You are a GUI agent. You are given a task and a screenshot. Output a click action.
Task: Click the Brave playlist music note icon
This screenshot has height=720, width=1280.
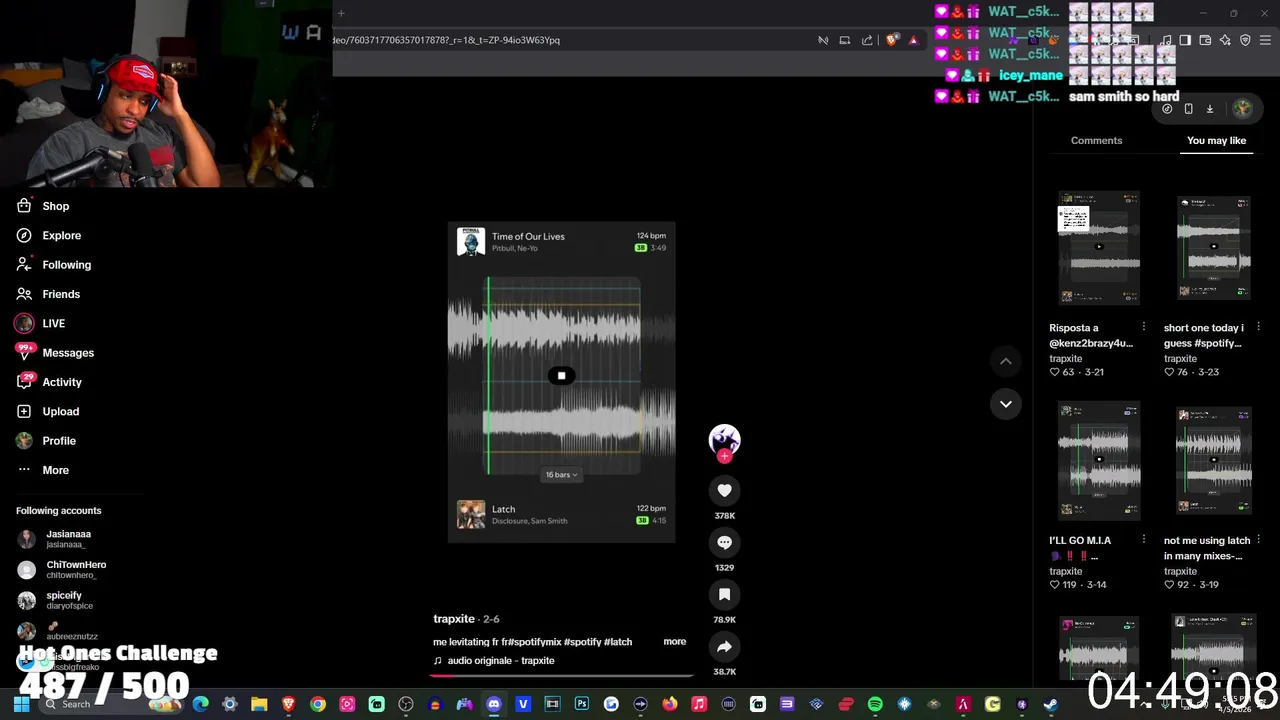(1166, 40)
